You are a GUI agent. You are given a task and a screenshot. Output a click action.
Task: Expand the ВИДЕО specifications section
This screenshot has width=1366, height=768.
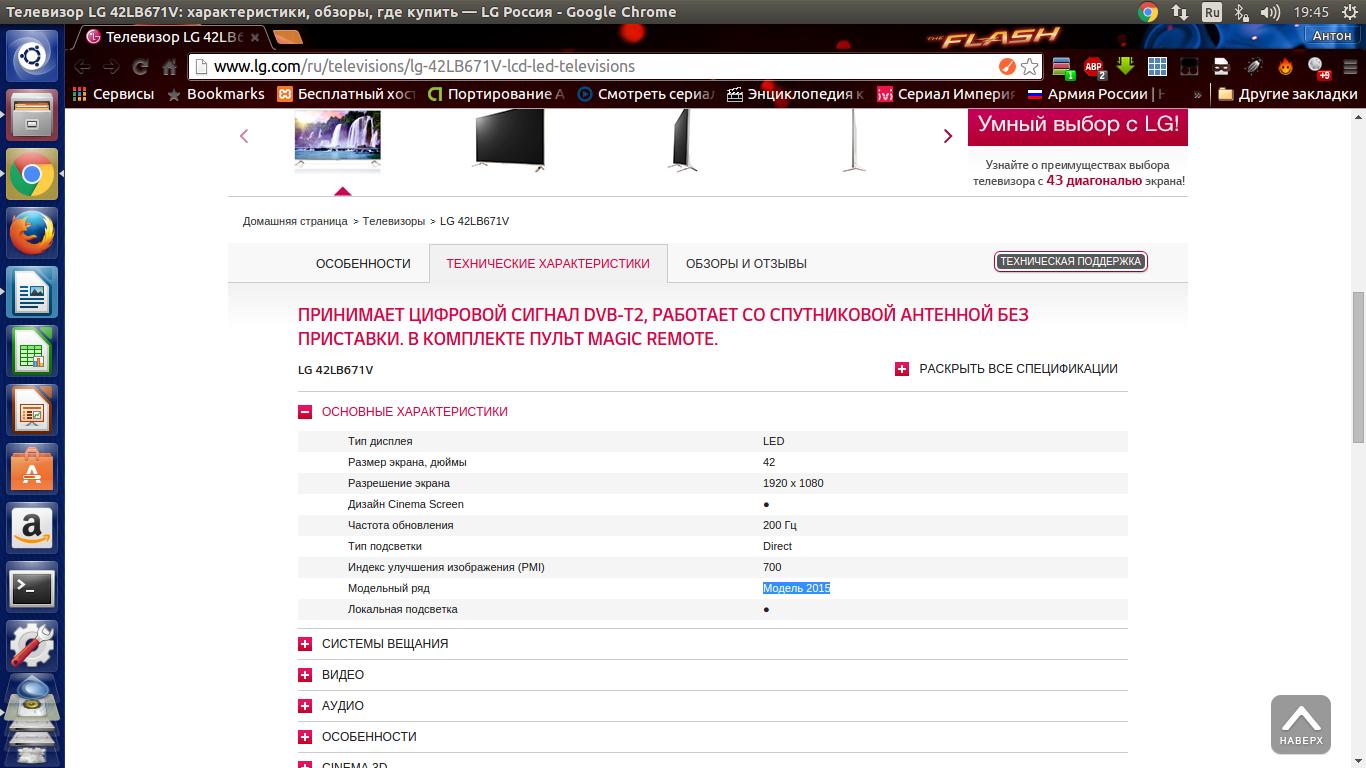tap(305, 675)
